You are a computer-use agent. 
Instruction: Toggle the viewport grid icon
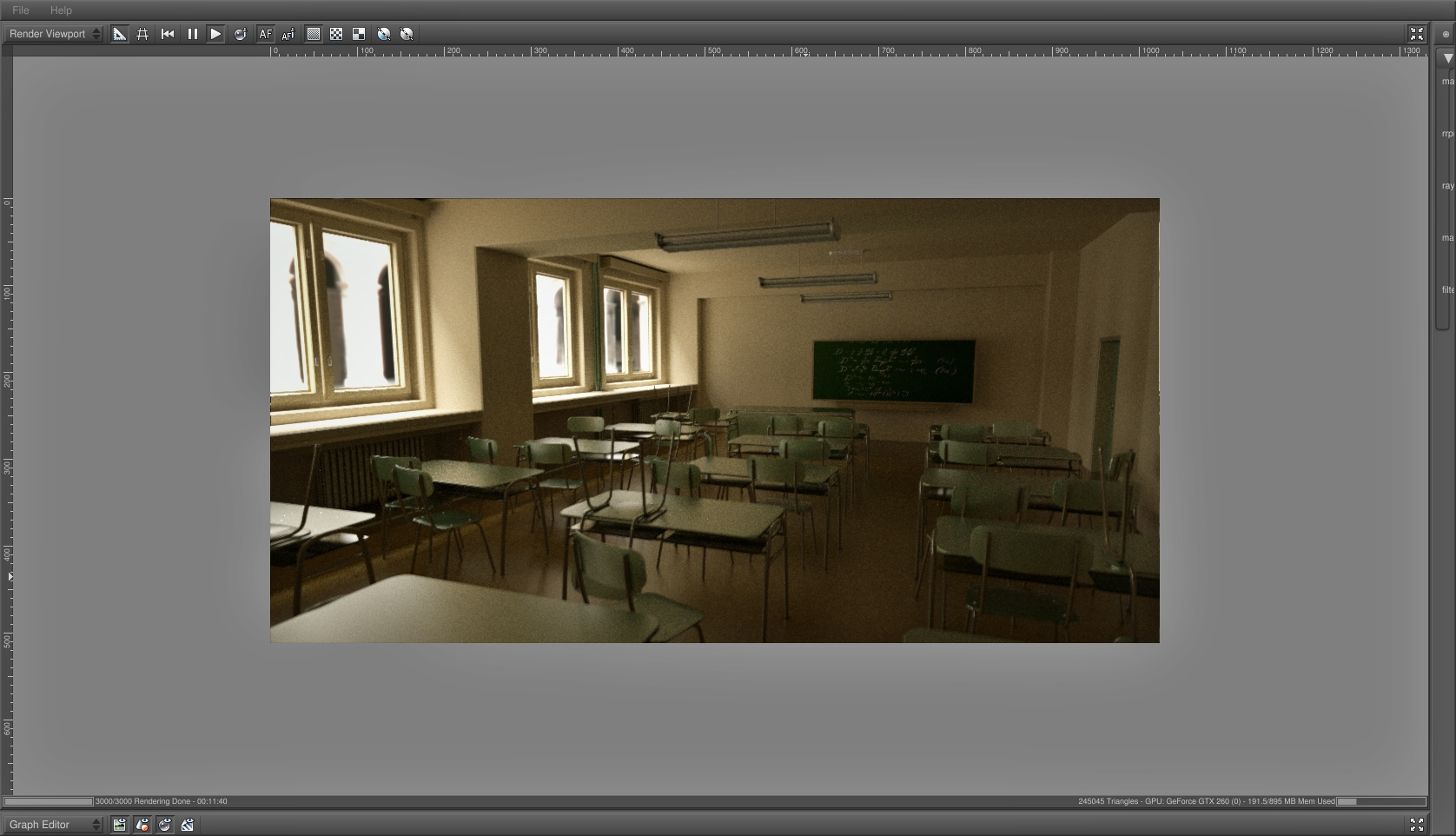click(142, 34)
